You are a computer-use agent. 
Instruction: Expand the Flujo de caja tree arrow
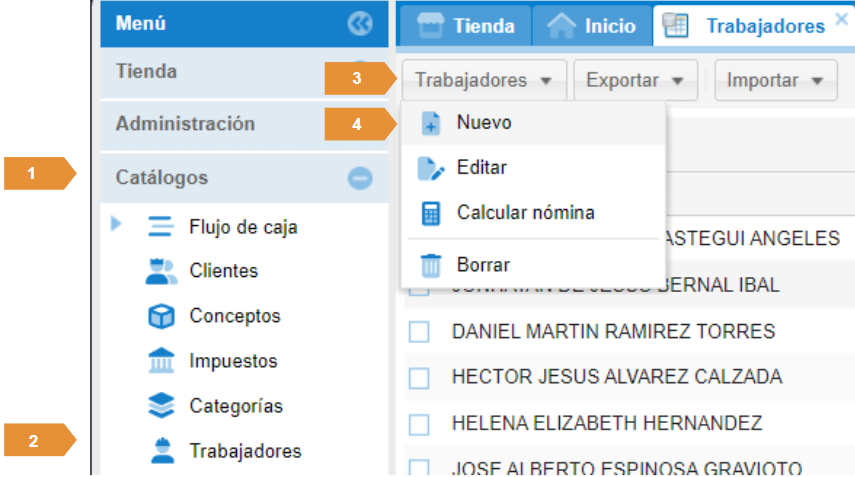point(117,224)
